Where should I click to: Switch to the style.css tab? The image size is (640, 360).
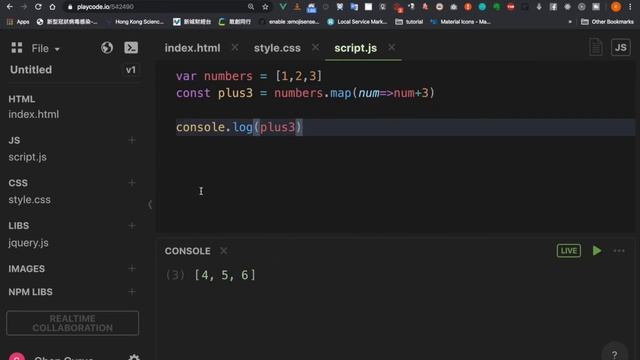click(277, 48)
